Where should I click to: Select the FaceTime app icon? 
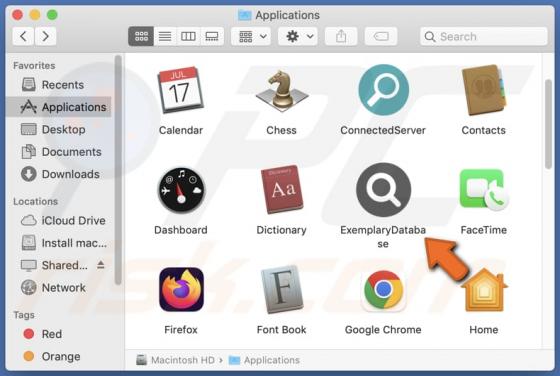pyautogui.click(x=484, y=189)
